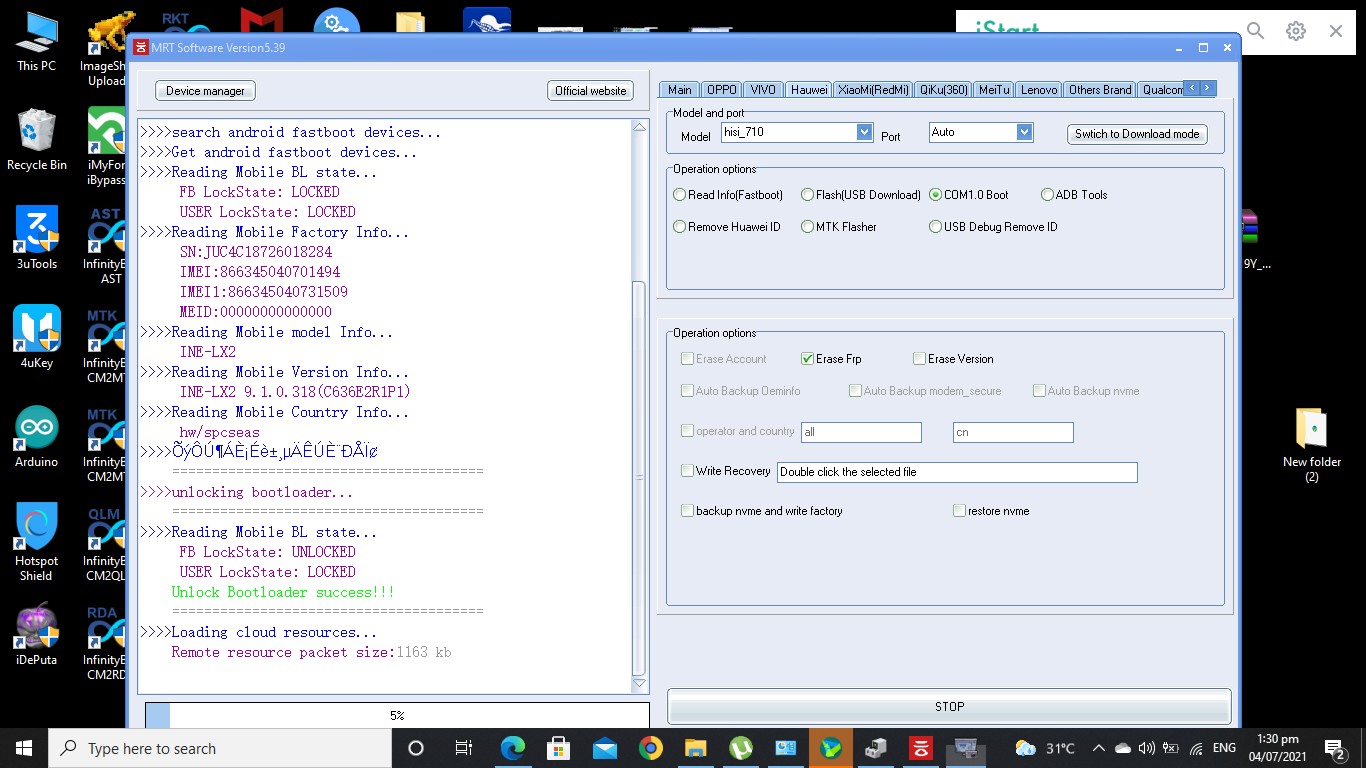Open Microsoft Store from the taskbar
The image size is (1366, 768).
(x=559, y=748)
